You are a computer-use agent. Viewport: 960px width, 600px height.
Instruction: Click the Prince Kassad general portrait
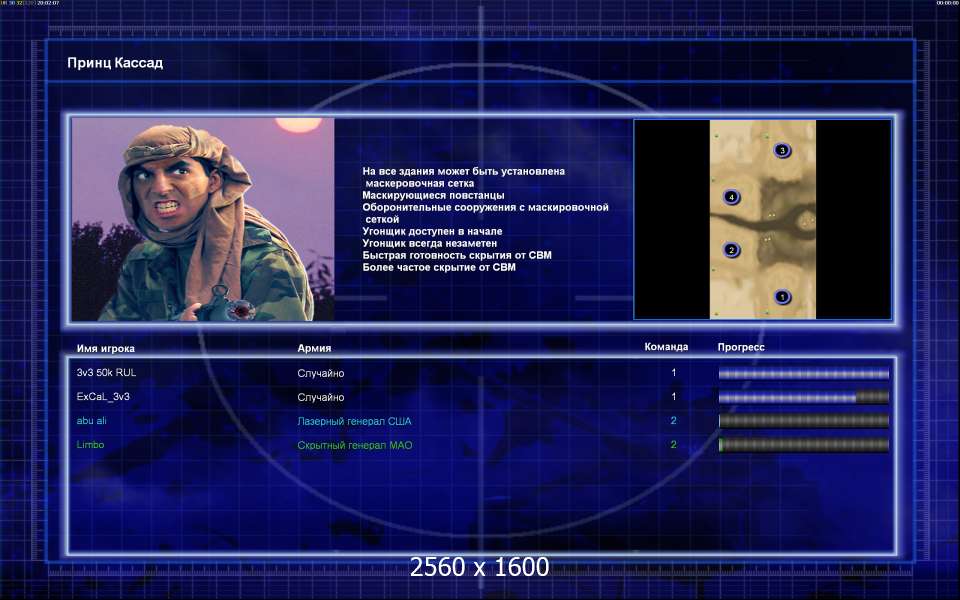203,219
